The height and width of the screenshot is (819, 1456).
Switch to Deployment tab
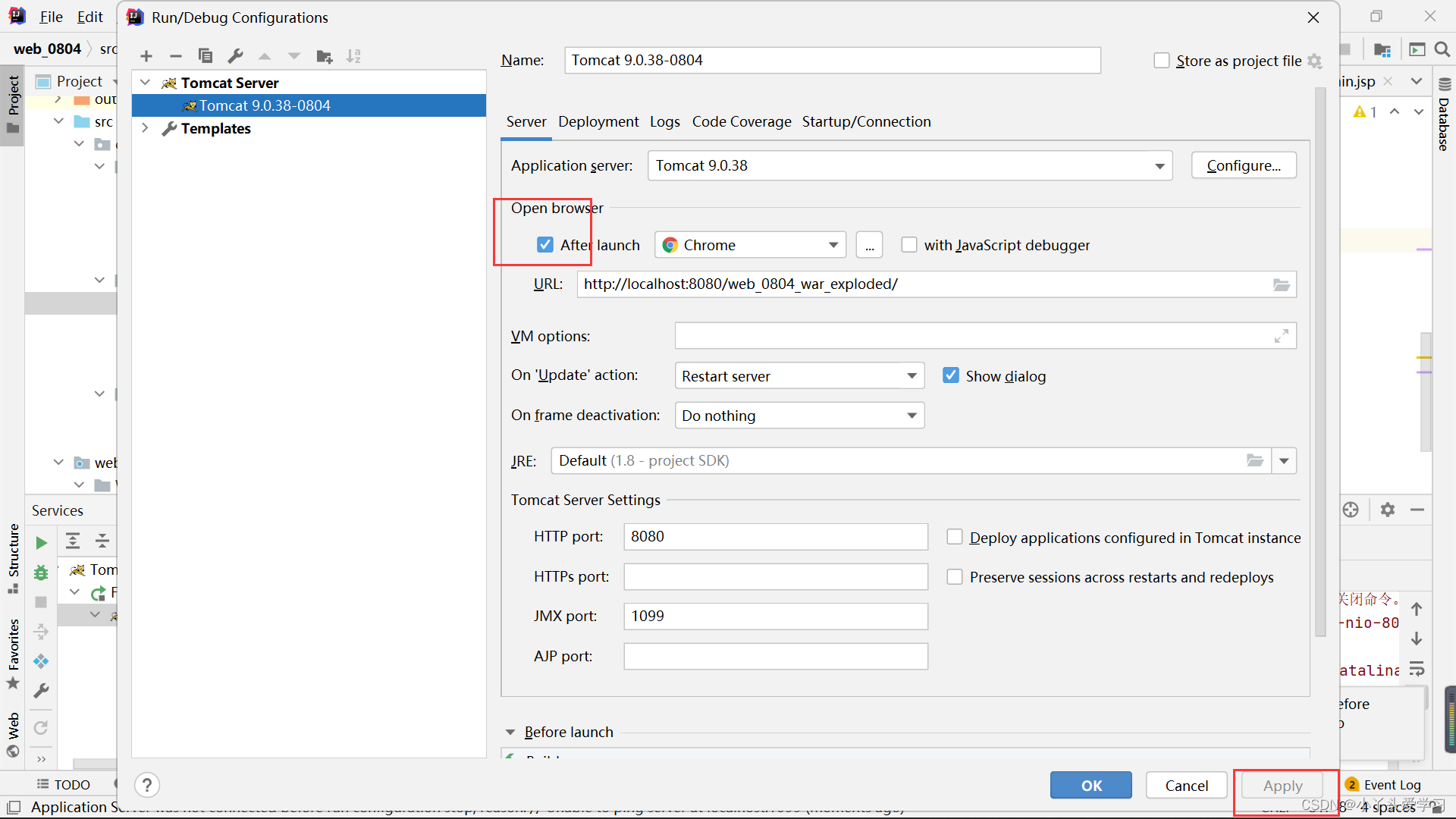point(598,121)
